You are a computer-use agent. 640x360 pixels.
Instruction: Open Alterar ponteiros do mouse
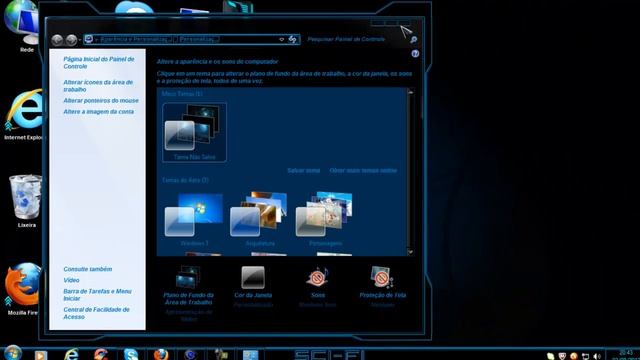coord(101,100)
